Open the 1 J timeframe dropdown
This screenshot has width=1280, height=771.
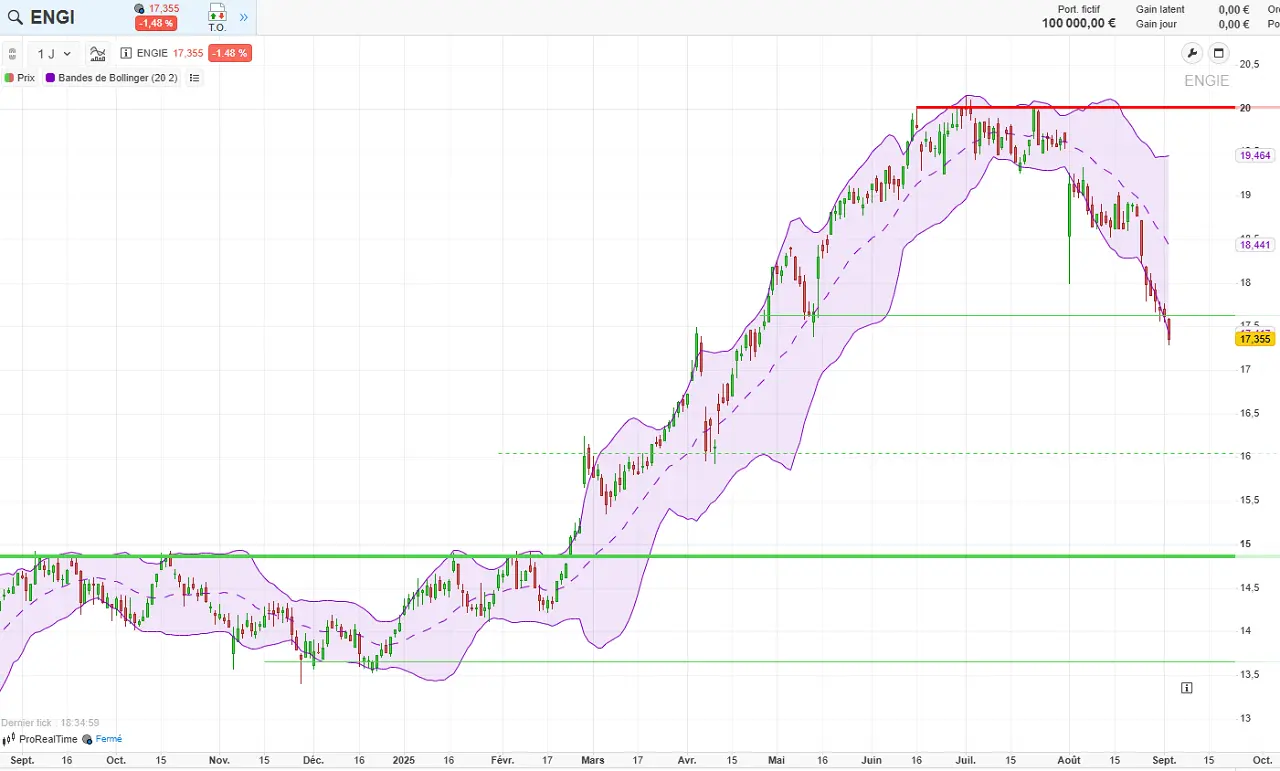(x=54, y=54)
